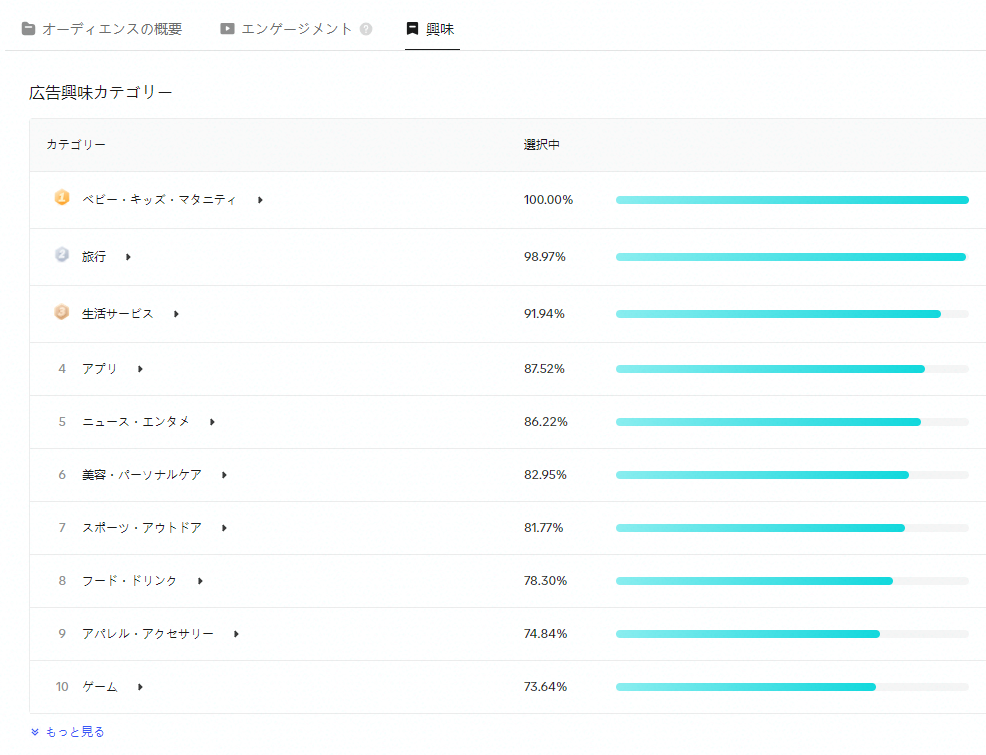Expand the 旅行 category arrow
This screenshot has width=986, height=755.
point(128,257)
